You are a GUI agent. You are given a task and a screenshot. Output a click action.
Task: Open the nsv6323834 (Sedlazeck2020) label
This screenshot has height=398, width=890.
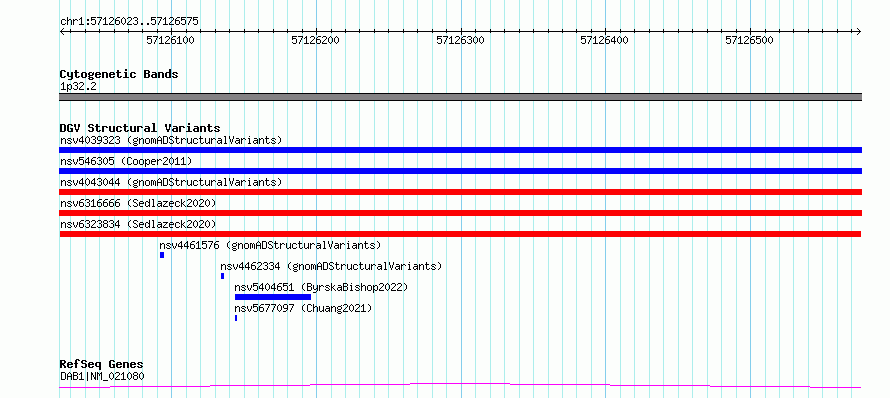point(138,224)
